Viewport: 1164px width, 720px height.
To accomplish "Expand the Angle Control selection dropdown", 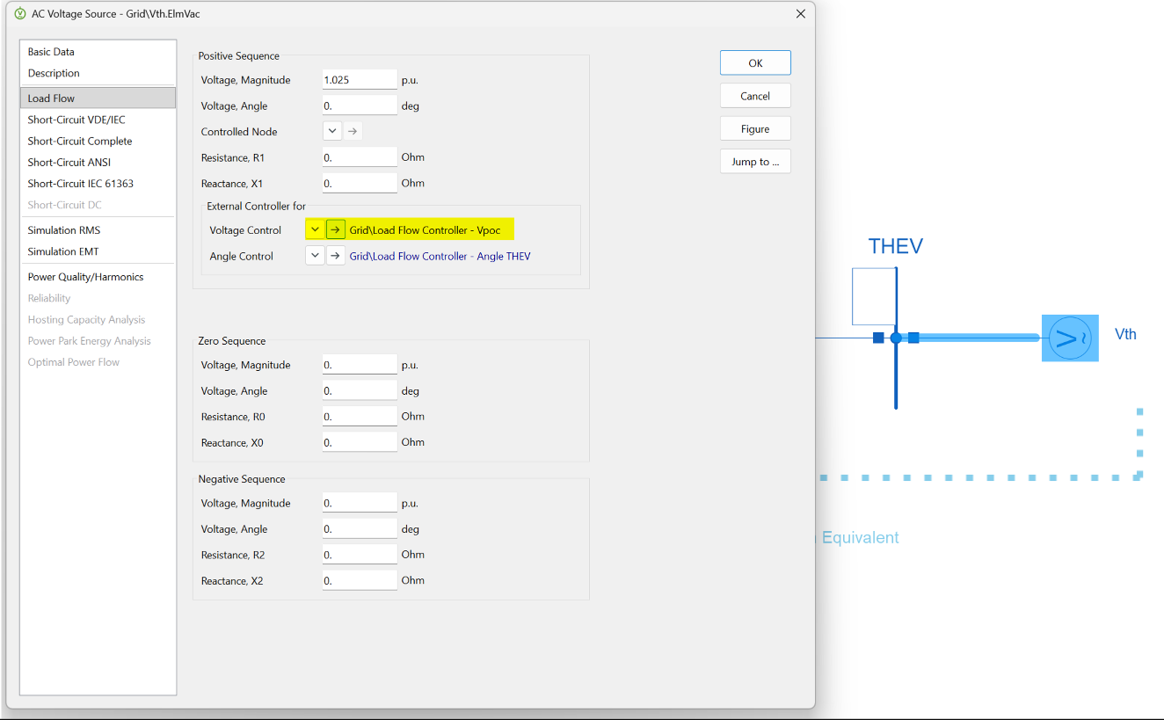I will point(315,256).
